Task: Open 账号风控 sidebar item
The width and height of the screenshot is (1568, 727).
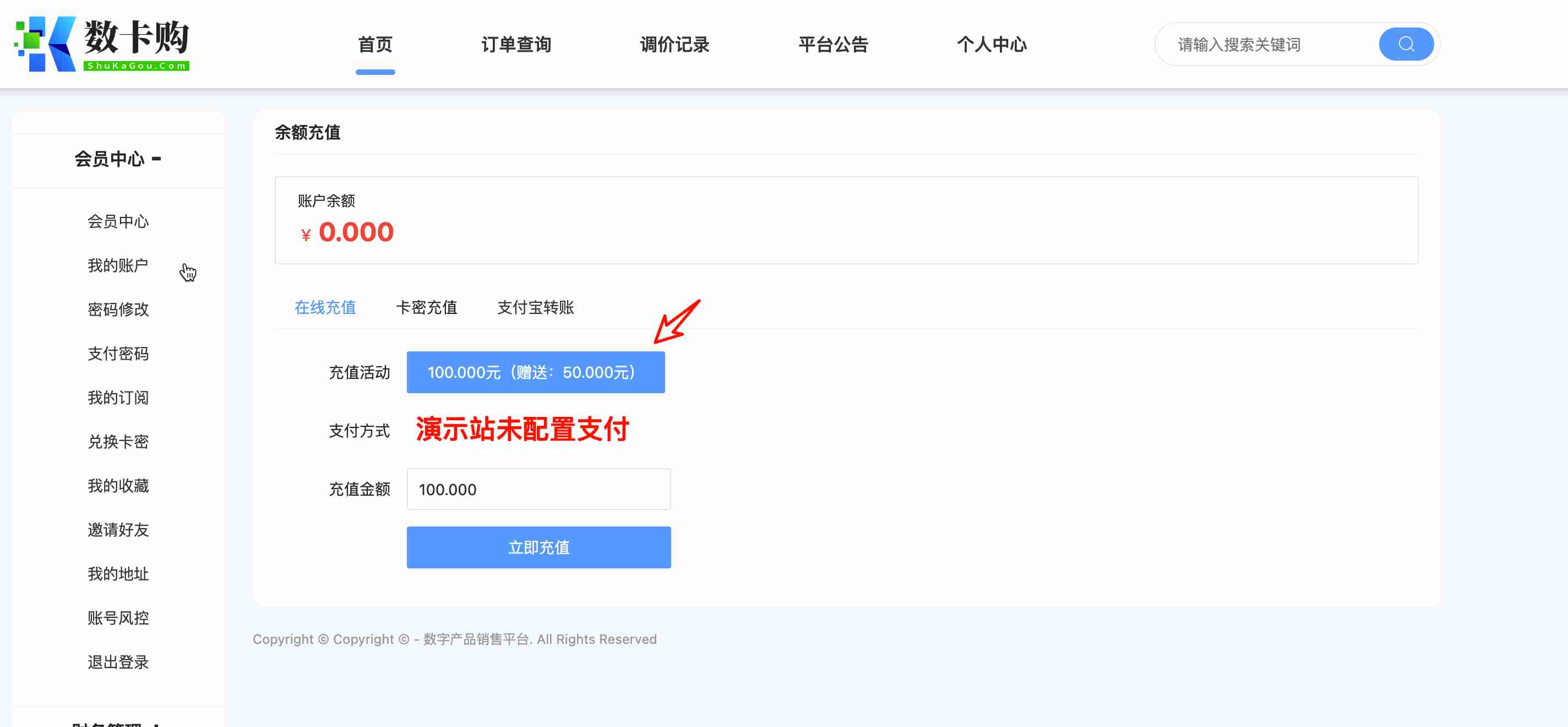Action: [118, 618]
